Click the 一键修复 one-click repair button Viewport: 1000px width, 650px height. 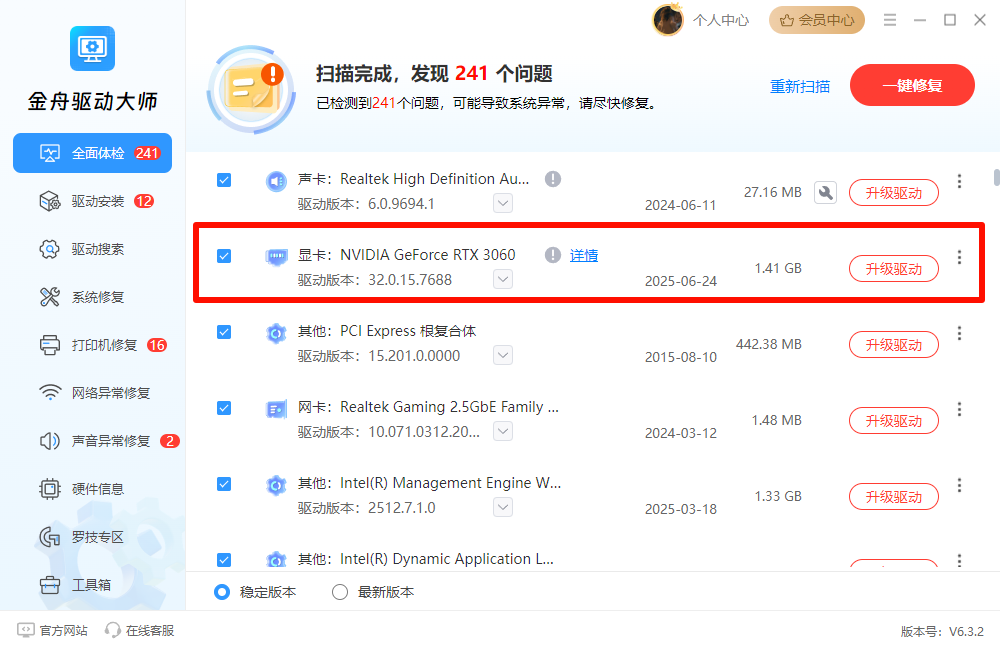click(x=912, y=85)
